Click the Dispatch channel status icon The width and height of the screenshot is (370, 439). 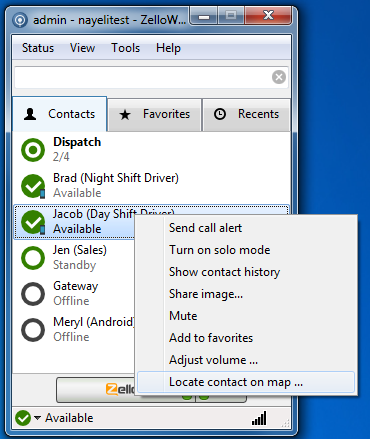coord(33,150)
